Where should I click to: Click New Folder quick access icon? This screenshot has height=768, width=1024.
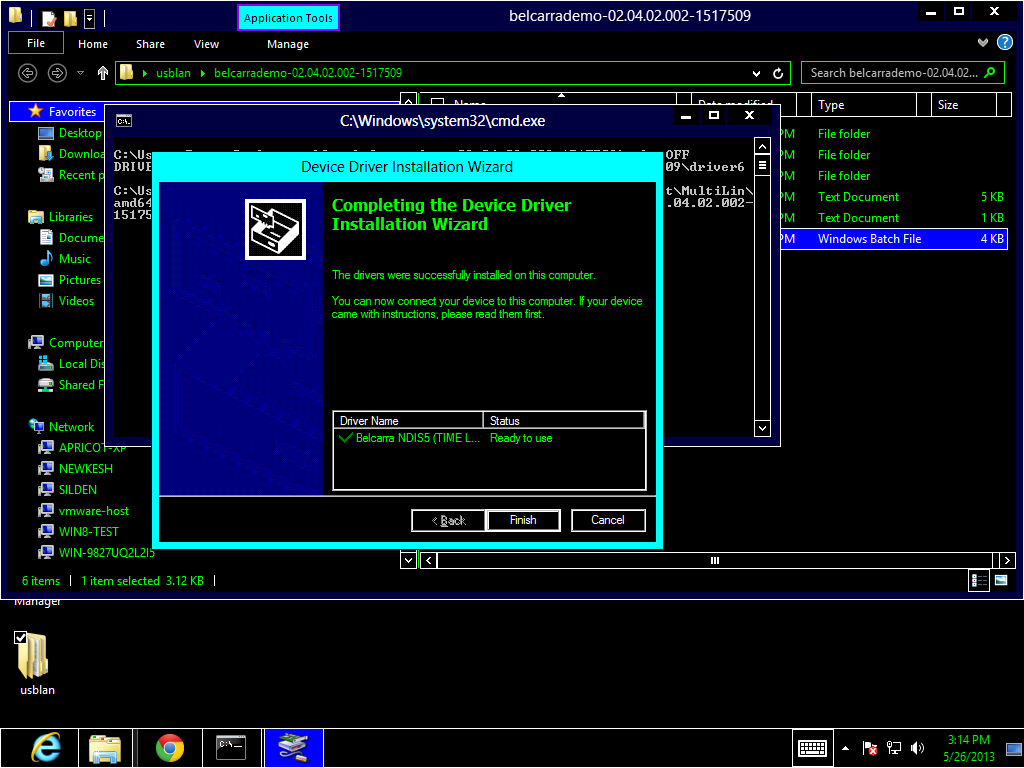70,18
